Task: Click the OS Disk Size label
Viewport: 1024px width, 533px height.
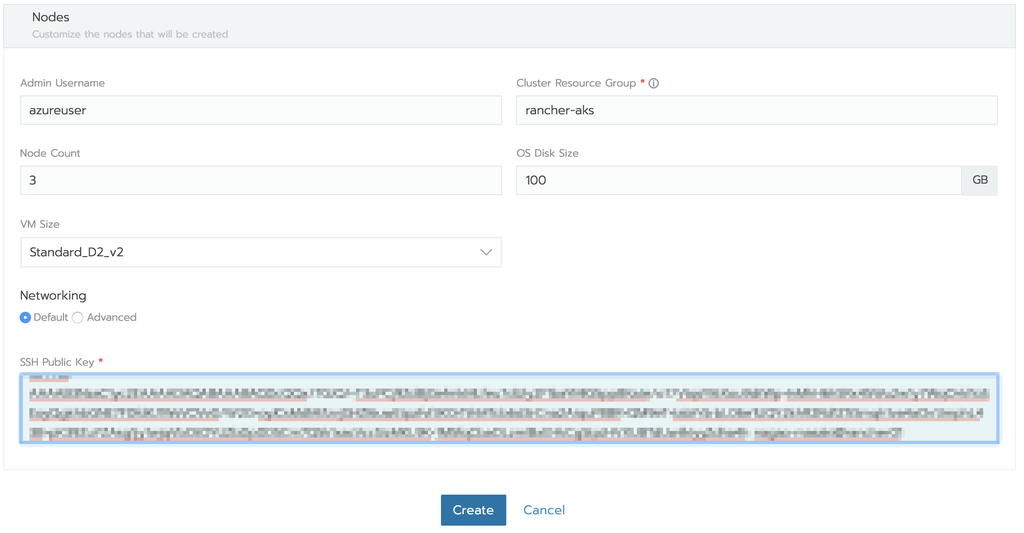Action: coord(547,153)
